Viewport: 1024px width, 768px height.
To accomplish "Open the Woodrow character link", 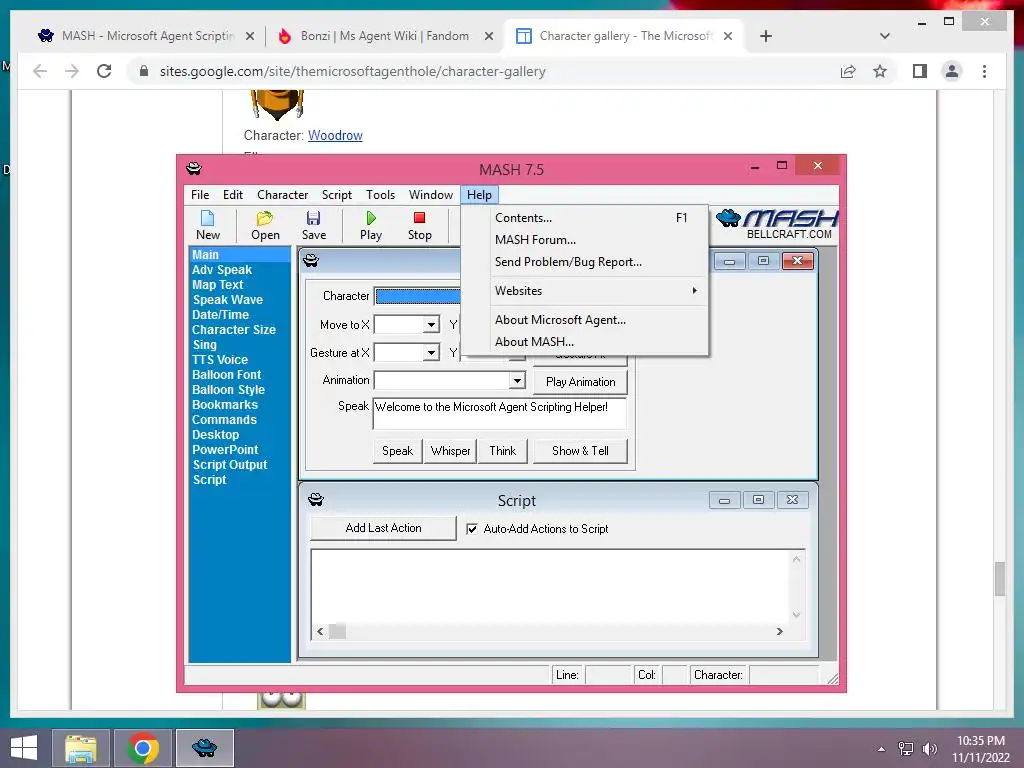I will click(335, 135).
